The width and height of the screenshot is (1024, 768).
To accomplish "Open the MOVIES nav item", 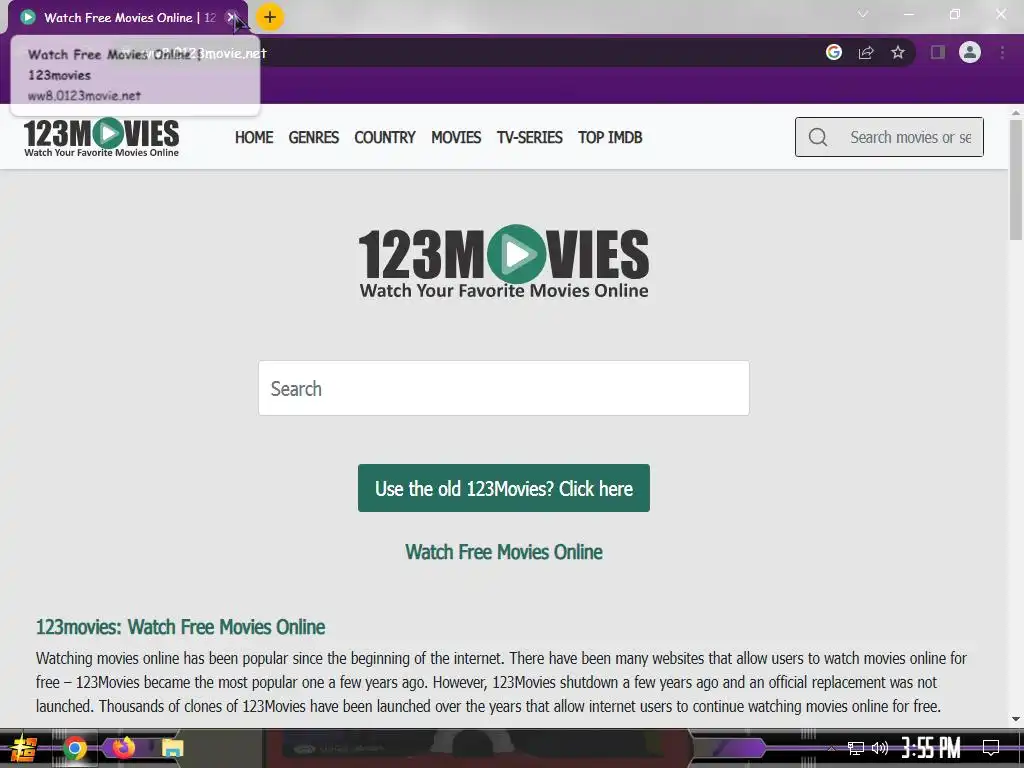I will (x=456, y=137).
